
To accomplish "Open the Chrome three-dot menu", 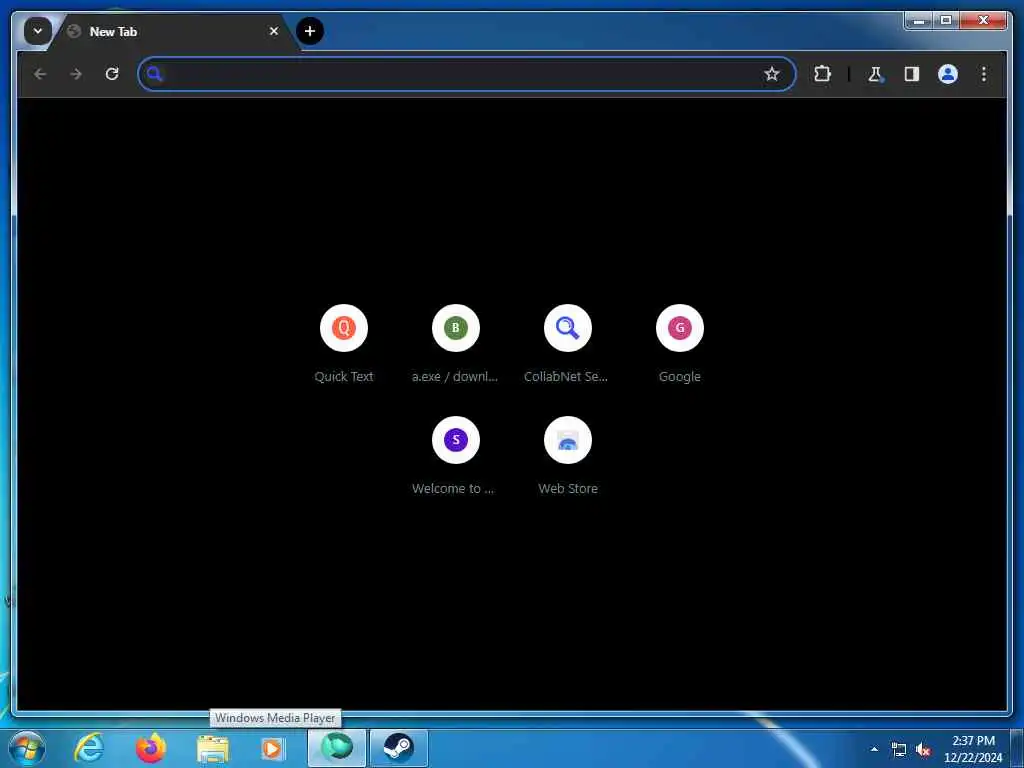I will [984, 74].
